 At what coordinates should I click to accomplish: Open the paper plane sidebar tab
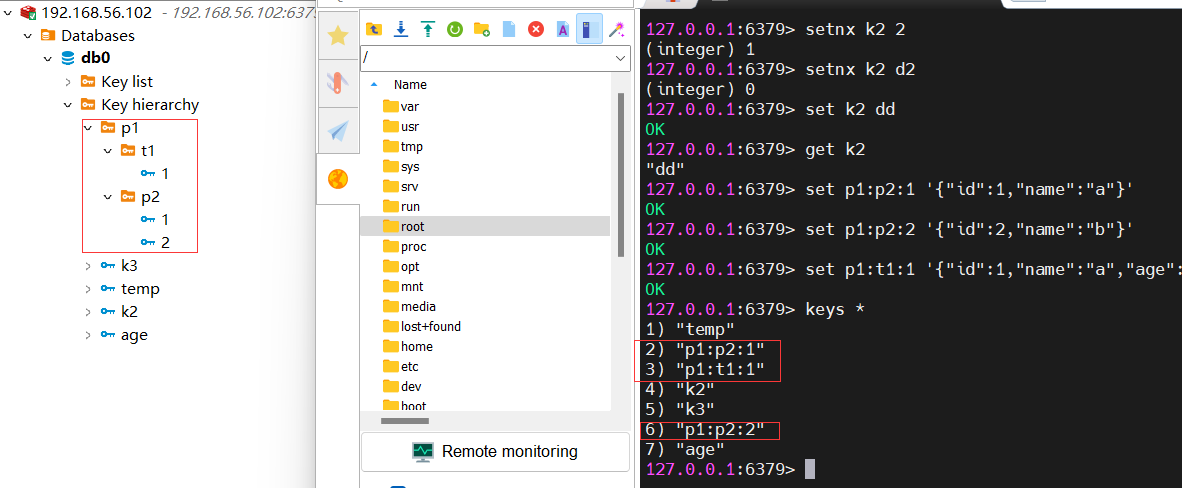[338, 131]
